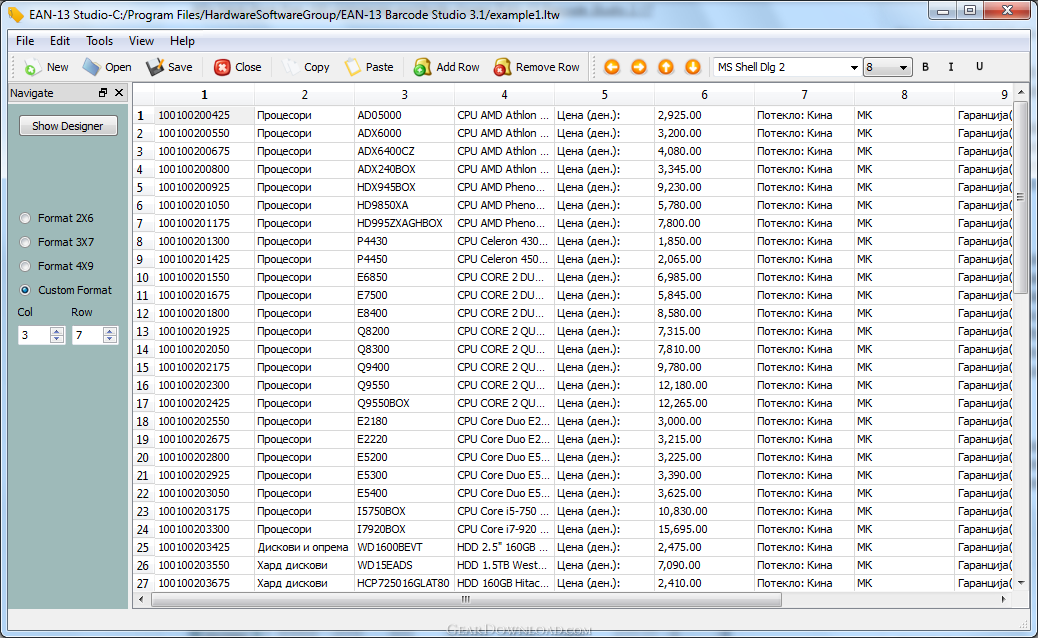This screenshot has height=638, width=1038.
Task: Open a file using Open toolbar icon
Action: [91, 67]
